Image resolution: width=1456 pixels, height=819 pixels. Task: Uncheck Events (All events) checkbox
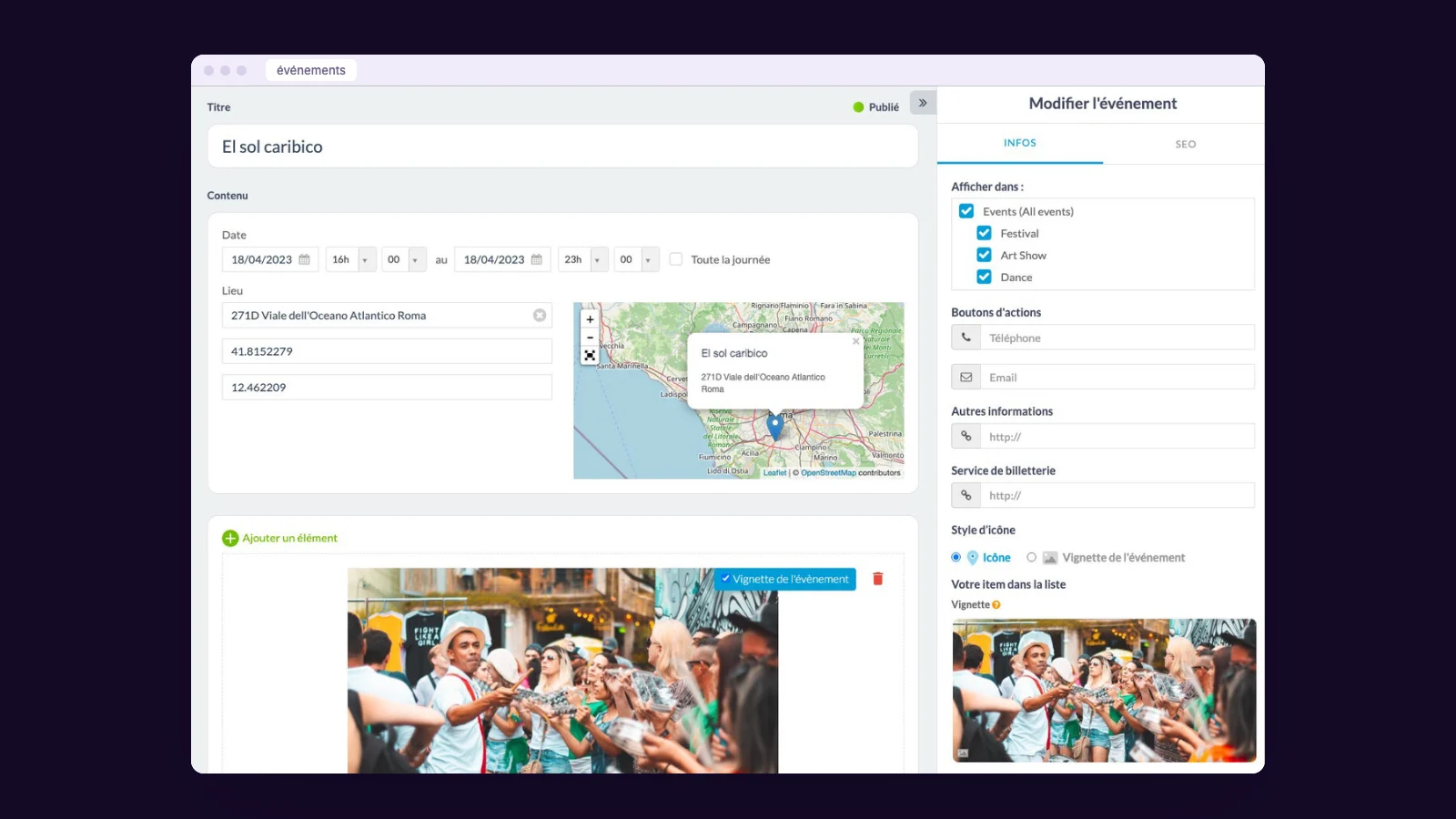coord(966,211)
